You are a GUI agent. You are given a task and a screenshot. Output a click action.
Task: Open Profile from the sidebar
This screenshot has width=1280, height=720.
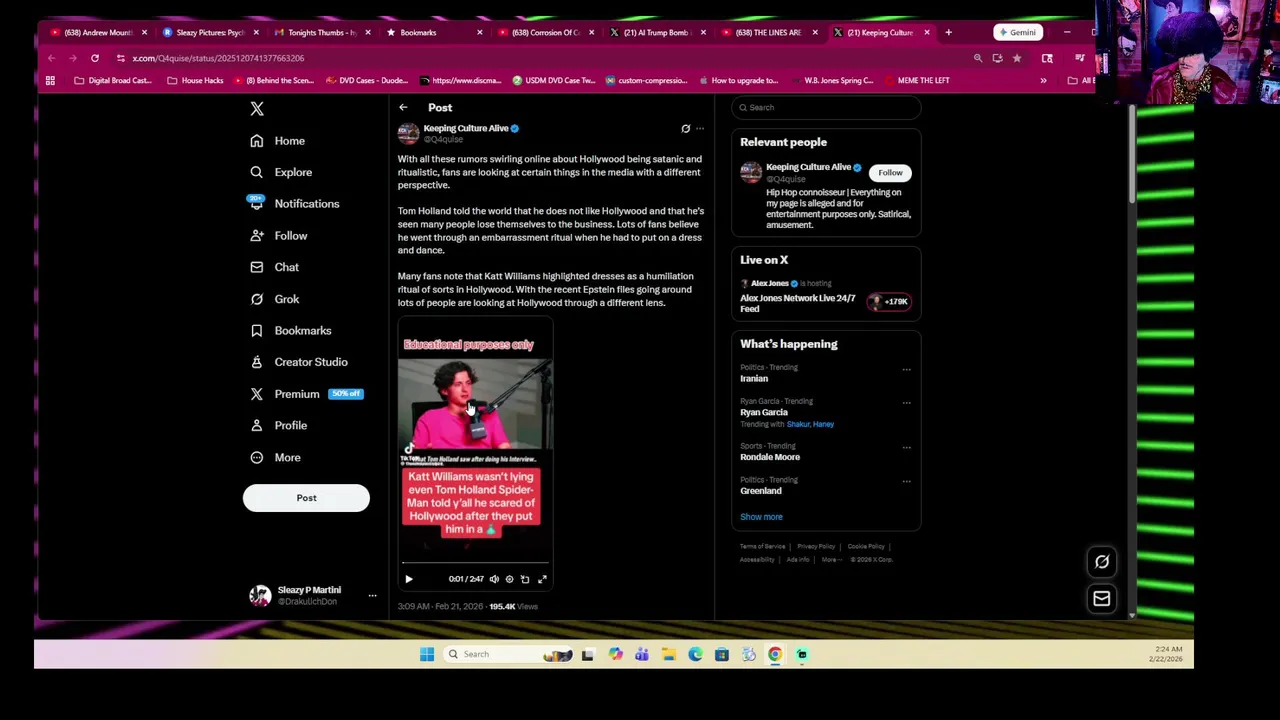(279, 426)
